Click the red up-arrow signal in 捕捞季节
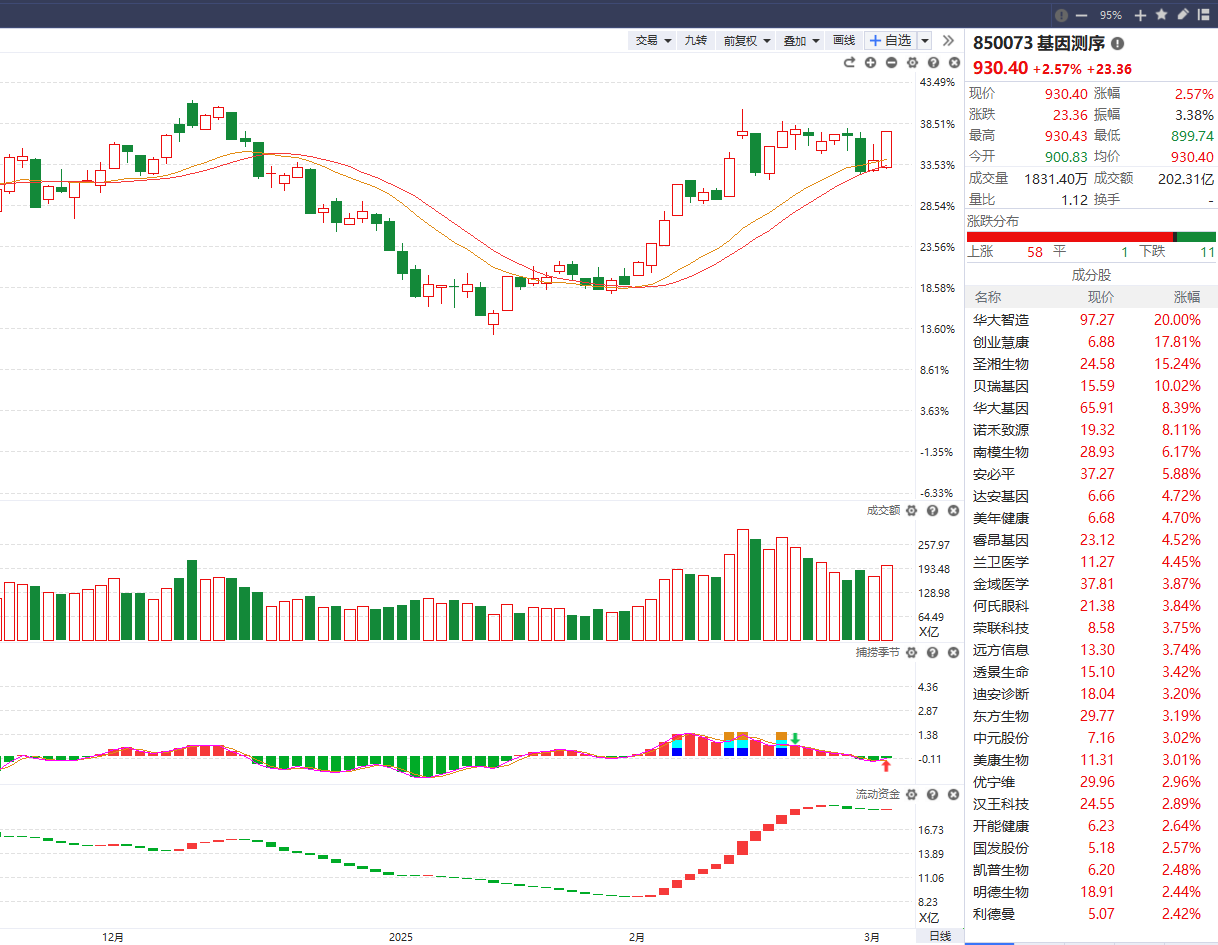The image size is (1218, 945). tap(885, 766)
